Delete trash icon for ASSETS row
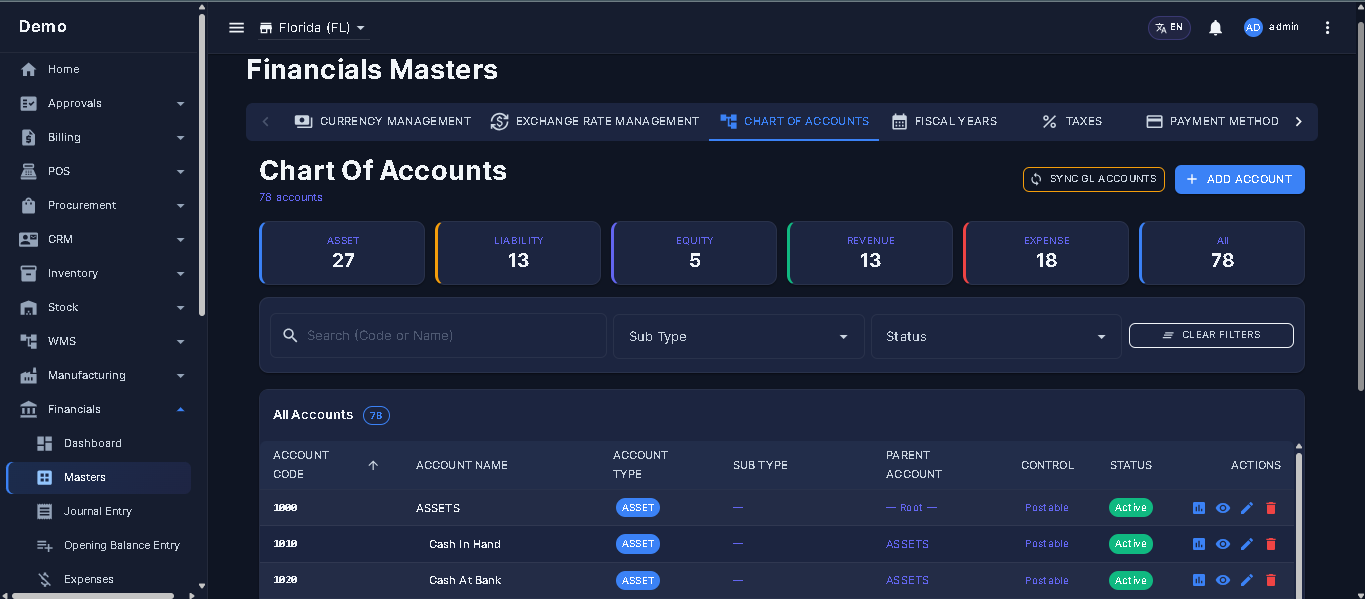 click(x=1271, y=508)
